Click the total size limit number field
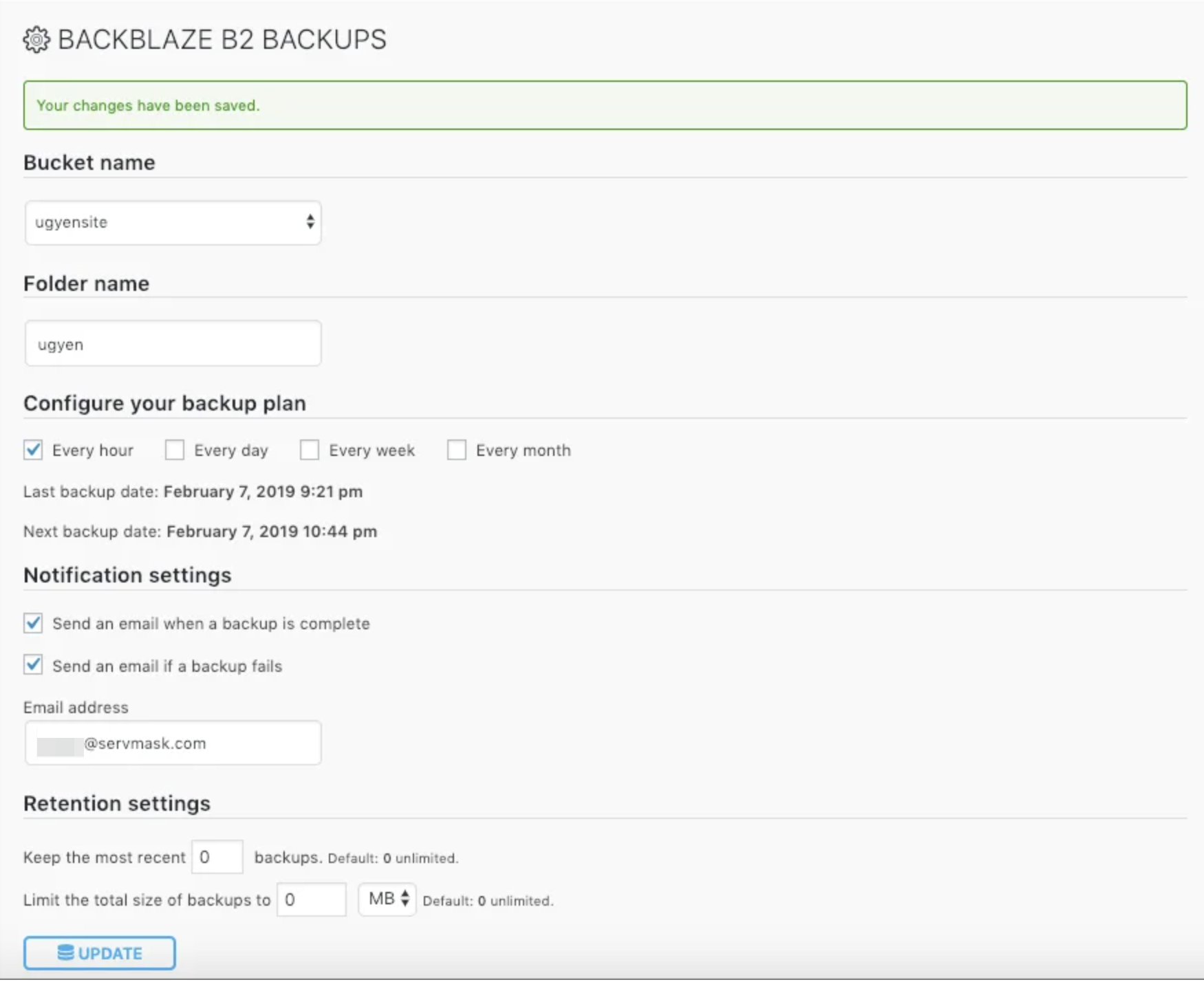Image resolution: width=1204 pixels, height=982 pixels. point(311,899)
